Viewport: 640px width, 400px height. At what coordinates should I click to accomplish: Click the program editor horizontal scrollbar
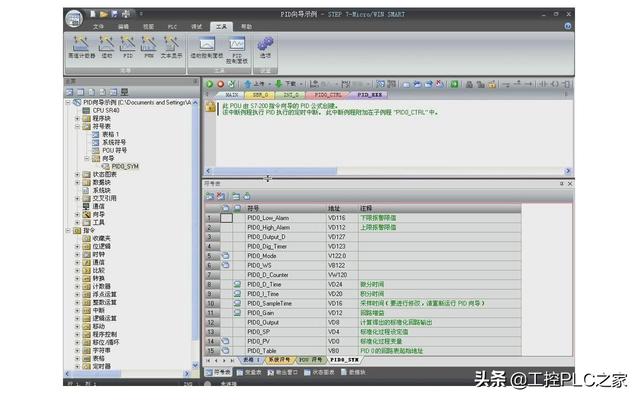click(x=388, y=171)
